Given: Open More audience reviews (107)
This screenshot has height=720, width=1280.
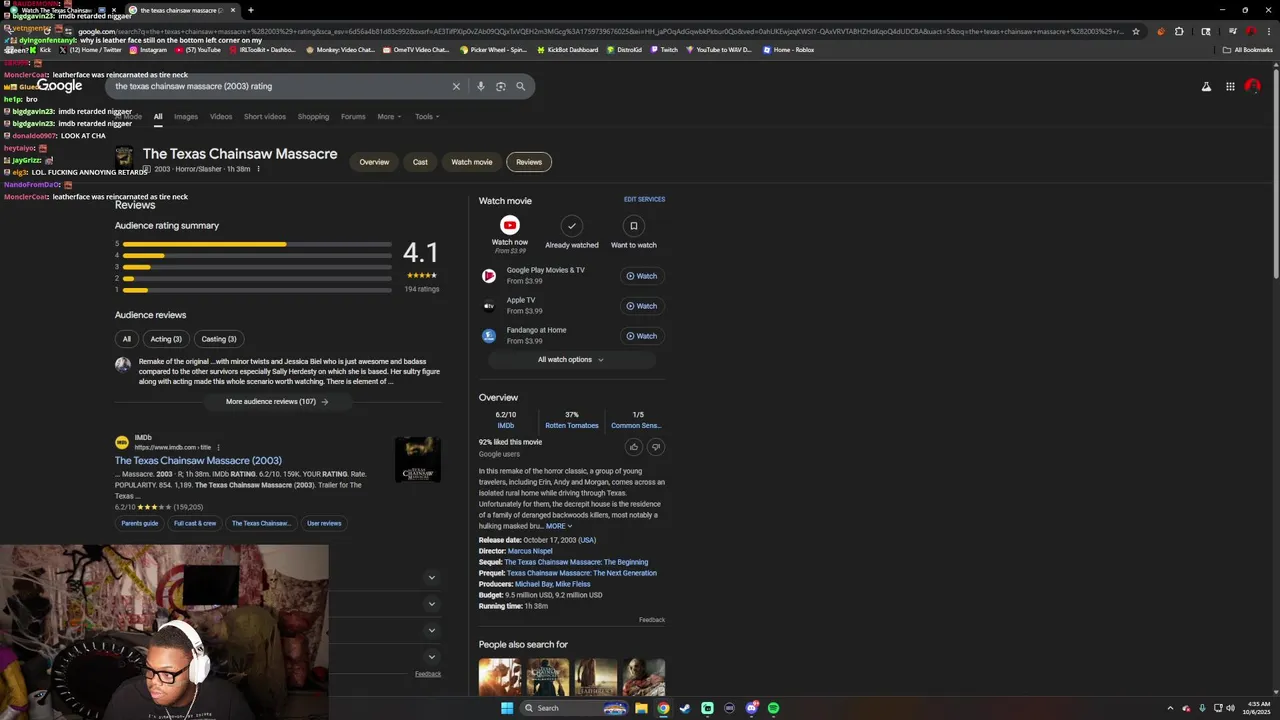Looking at the screenshot, I should click(x=277, y=402).
